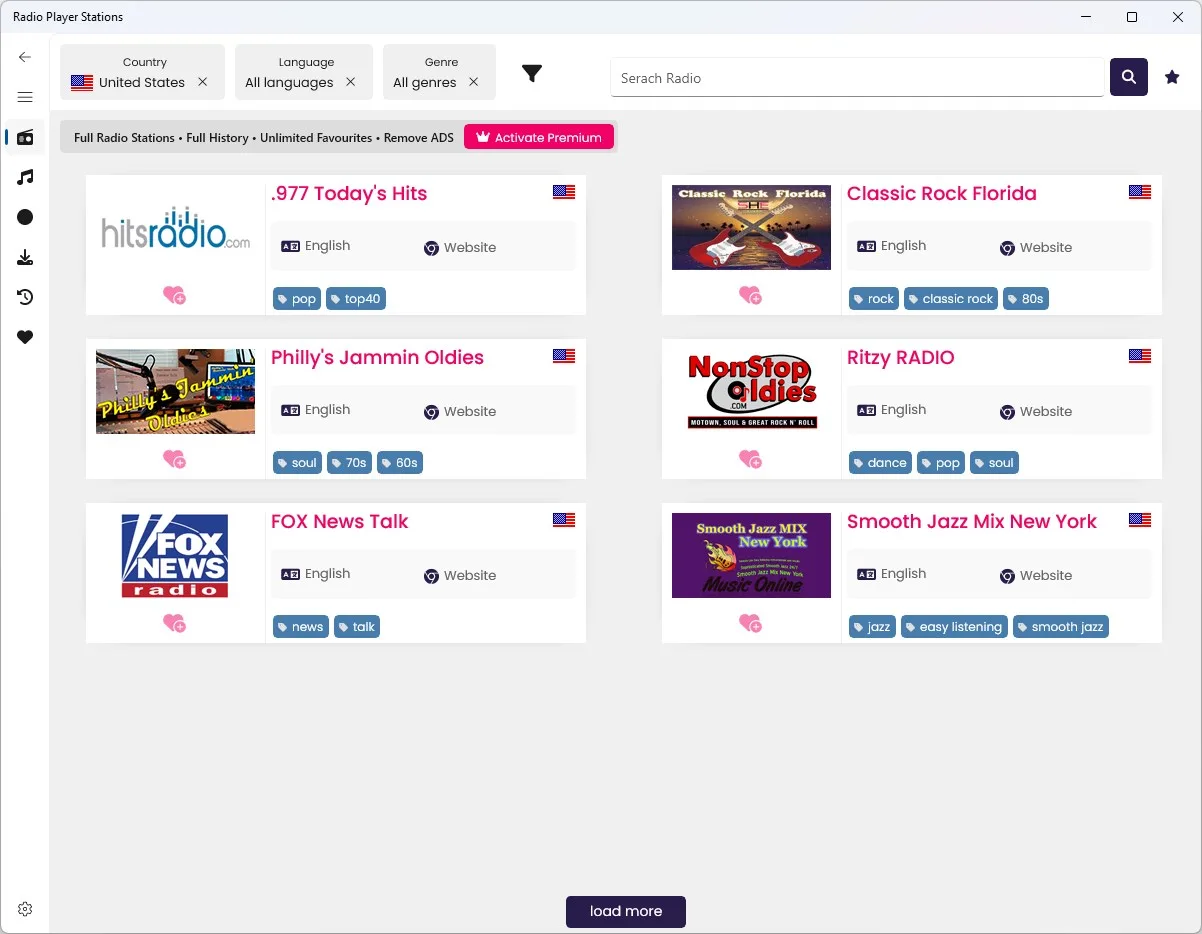Add Classic Rock Florida to favourites
Screen dimensions: 1202x934
750,295
